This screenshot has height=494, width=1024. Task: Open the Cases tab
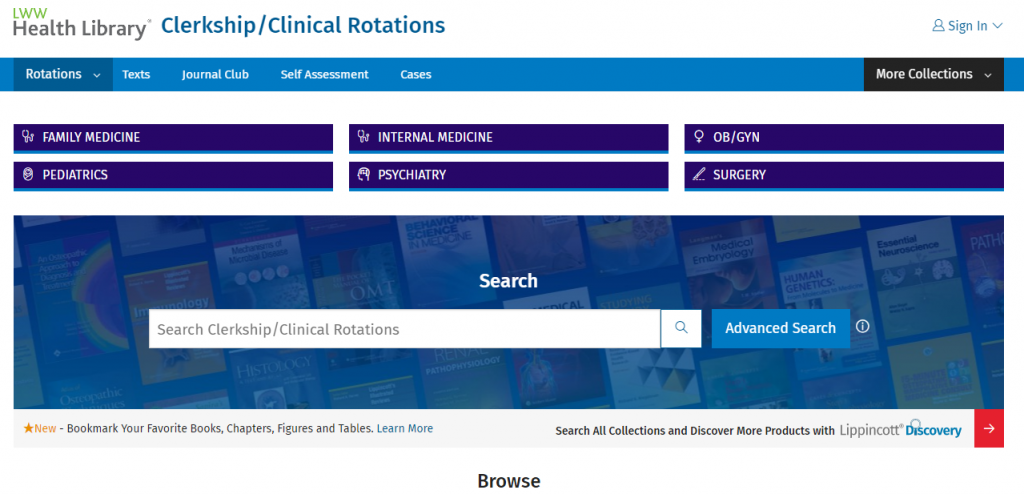(x=415, y=74)
